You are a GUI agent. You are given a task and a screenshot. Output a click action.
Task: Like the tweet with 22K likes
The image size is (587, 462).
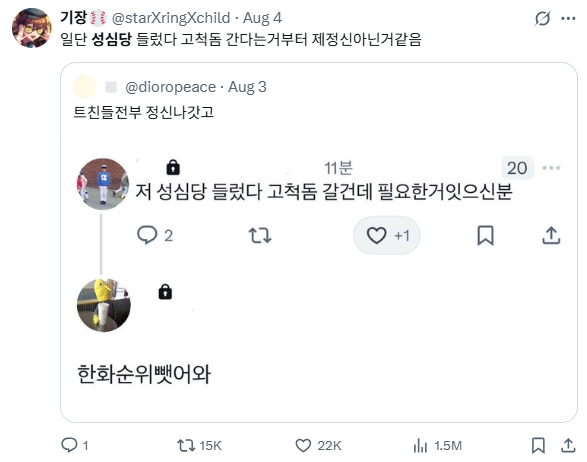[318, 446]
